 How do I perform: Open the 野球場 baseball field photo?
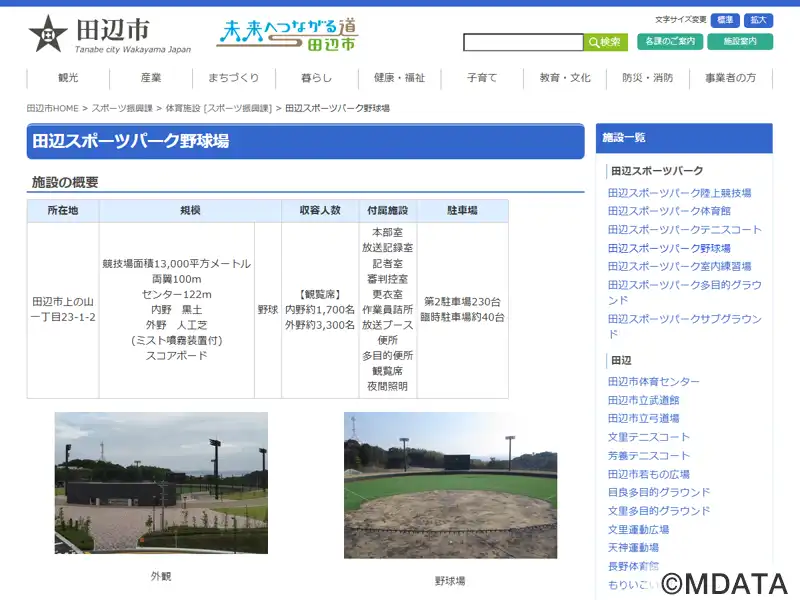click(x=450, y=485)
